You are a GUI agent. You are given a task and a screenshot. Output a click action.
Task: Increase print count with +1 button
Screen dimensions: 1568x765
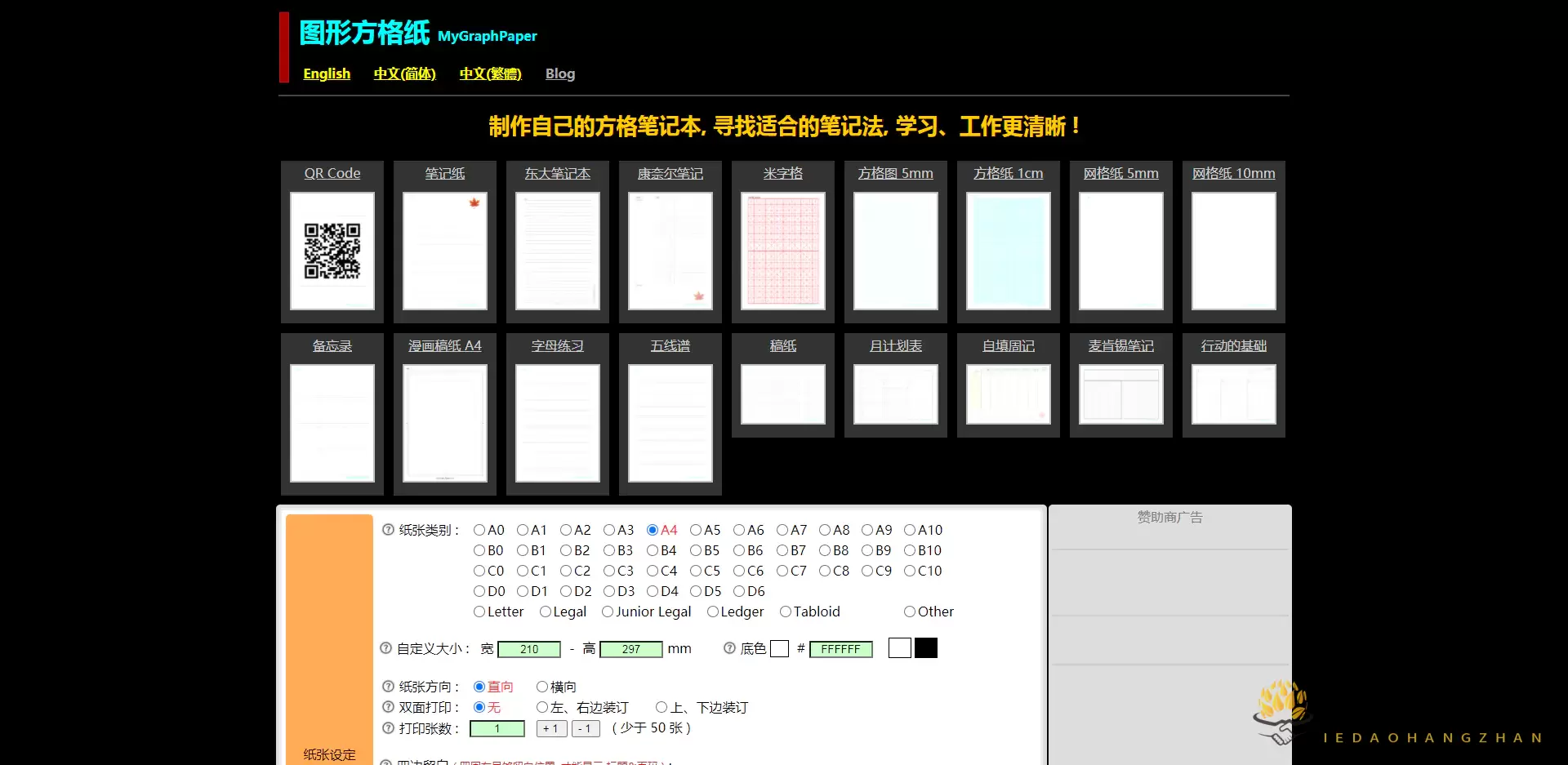point(551,728)
